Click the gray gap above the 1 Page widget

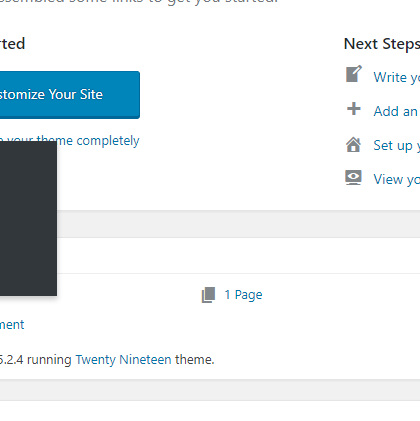[238, 224]
